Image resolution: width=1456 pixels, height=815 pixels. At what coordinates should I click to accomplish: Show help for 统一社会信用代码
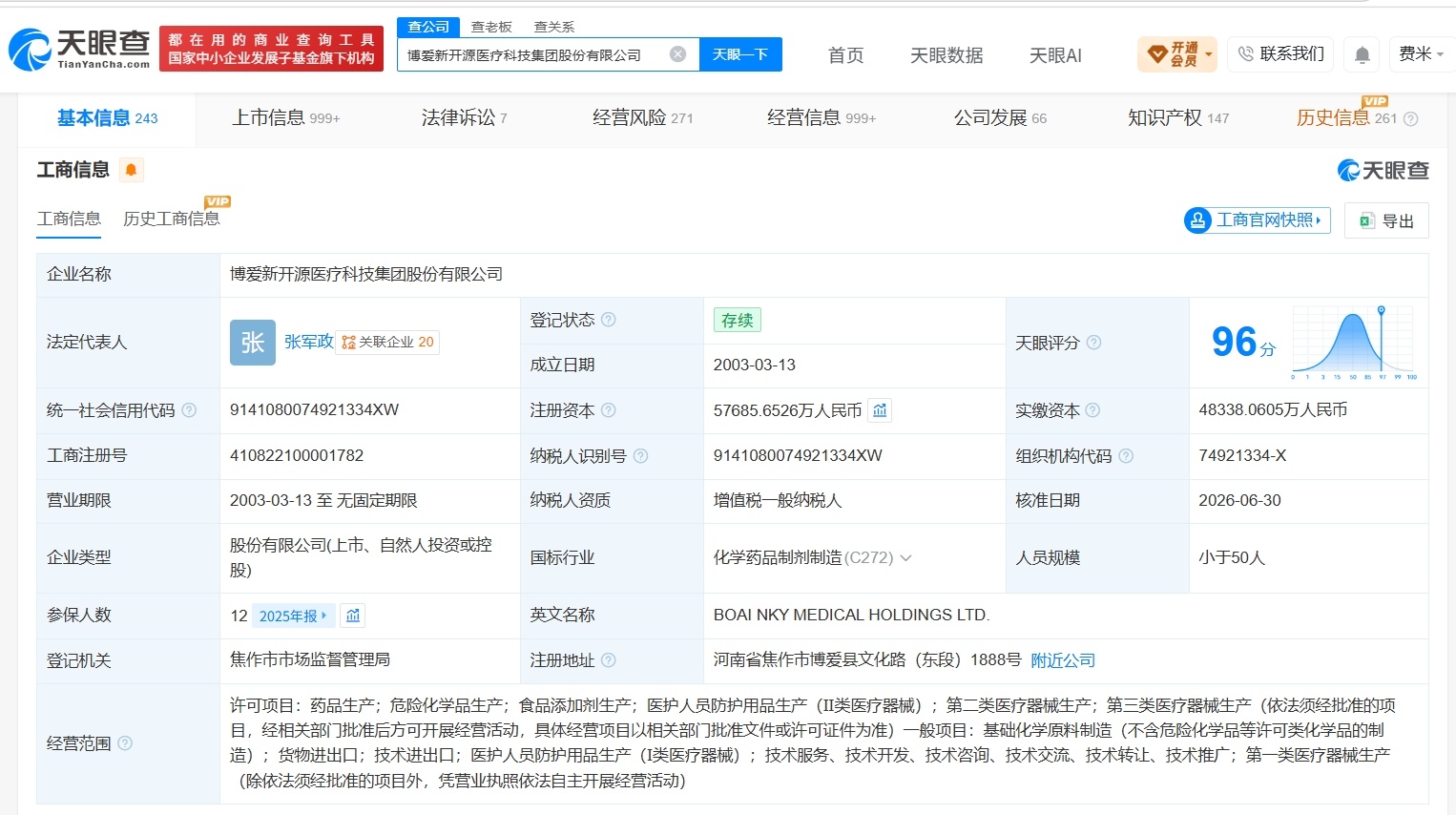[189, 410]
